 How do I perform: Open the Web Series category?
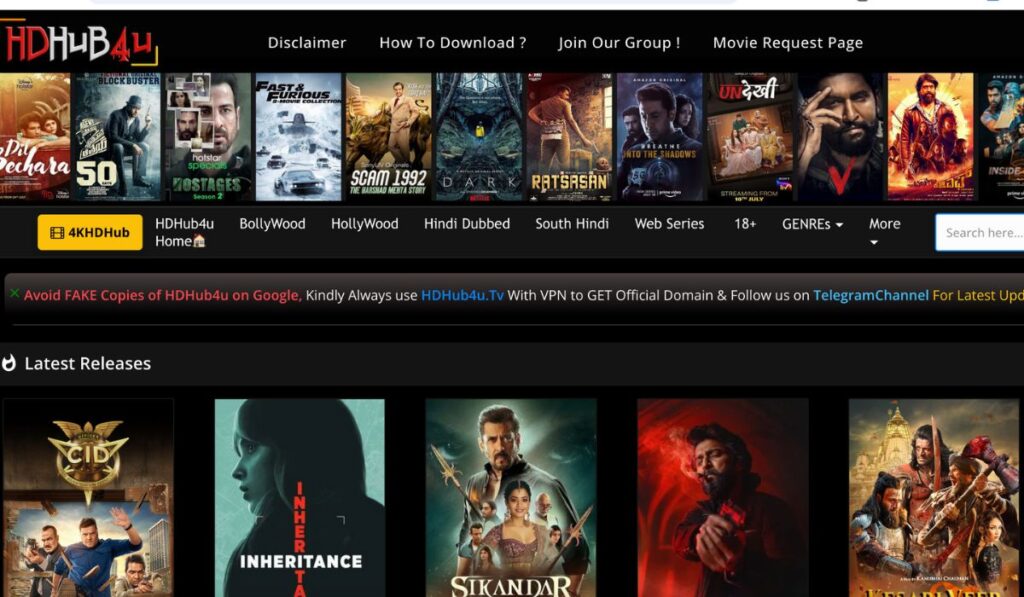point(669,223)
